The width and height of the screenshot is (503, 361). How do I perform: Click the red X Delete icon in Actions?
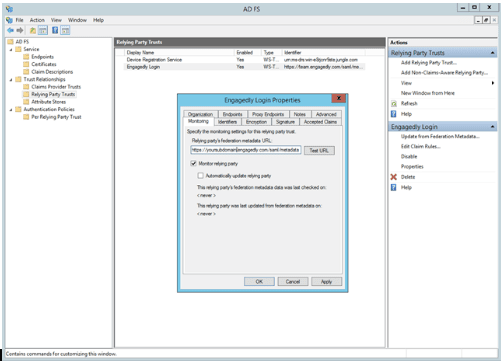tap(394, 177)
